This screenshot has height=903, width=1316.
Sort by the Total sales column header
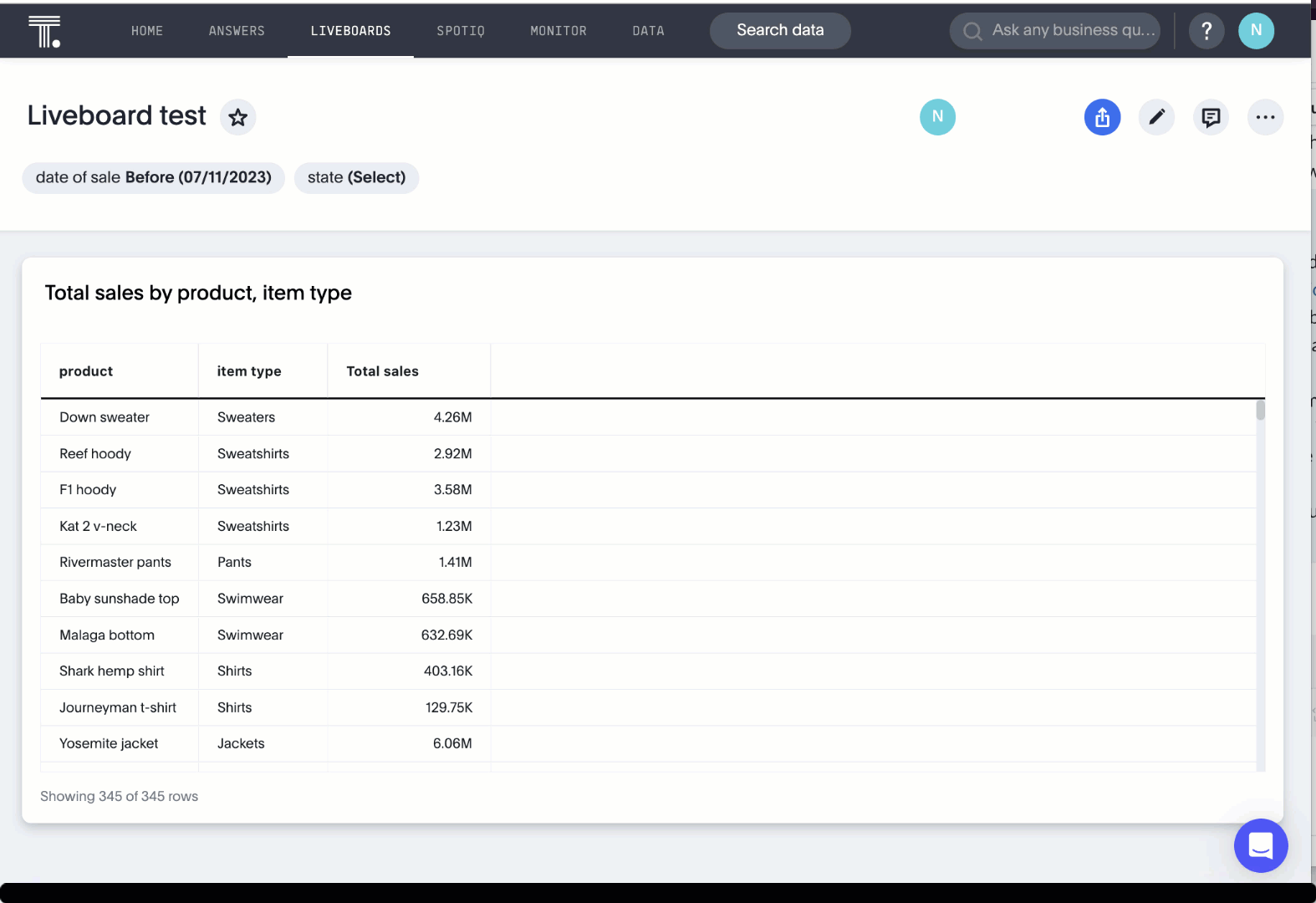[382, 371]
